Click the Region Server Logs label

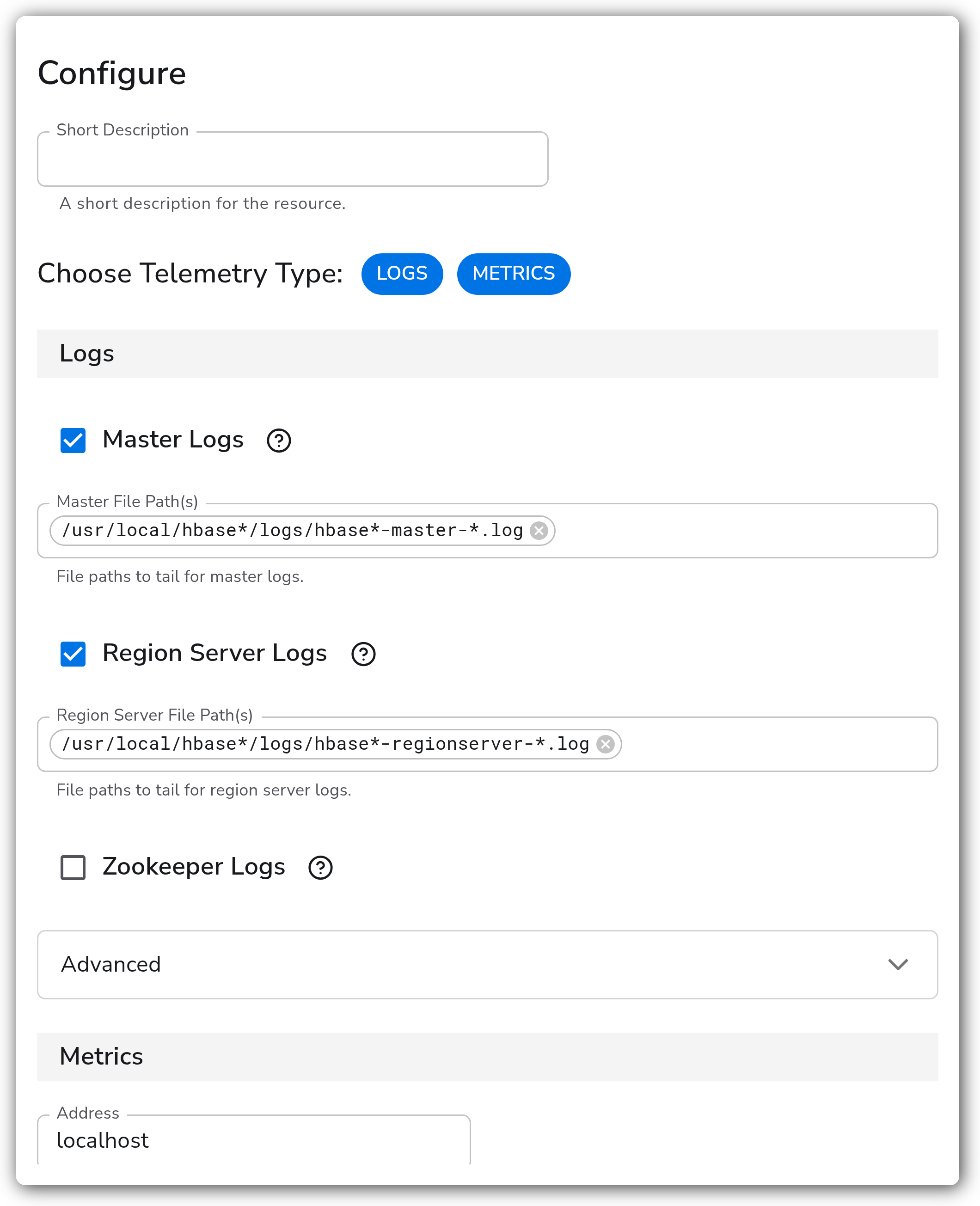(214, 654)
